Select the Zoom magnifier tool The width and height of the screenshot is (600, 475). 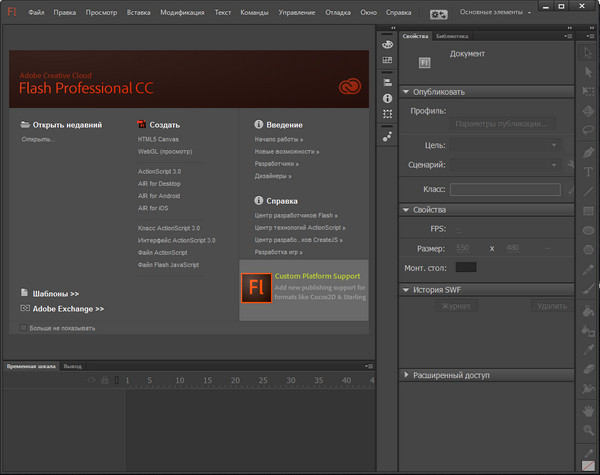588,431
